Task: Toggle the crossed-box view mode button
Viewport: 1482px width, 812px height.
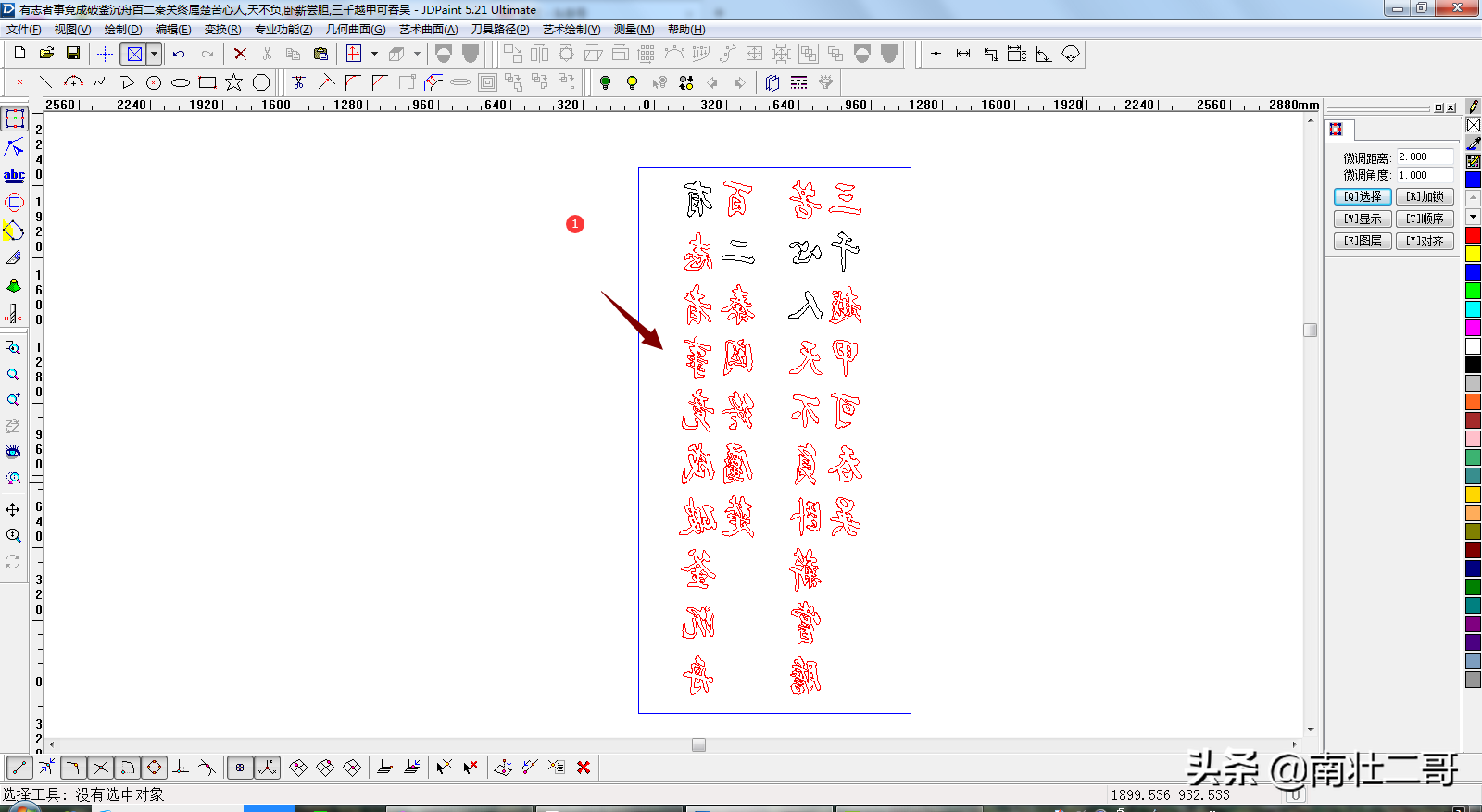Action: point(134,54)
